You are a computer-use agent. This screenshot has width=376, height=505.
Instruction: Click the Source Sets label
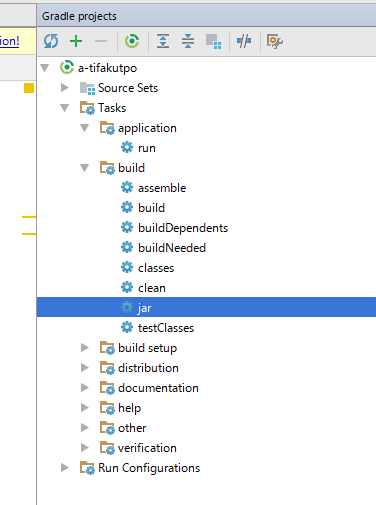click(128, 88)
